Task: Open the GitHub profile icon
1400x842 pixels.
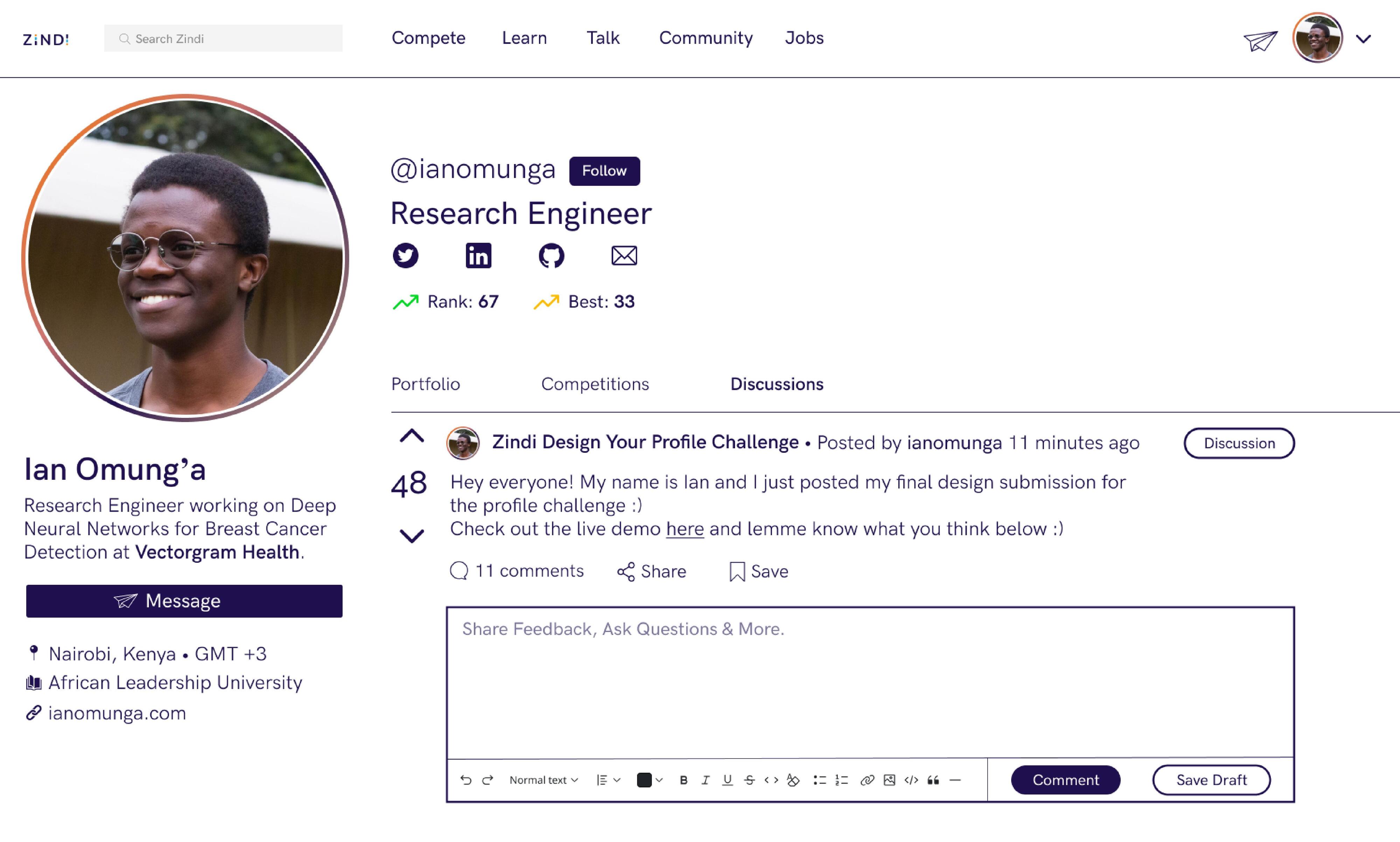Action: coord(551,255)
